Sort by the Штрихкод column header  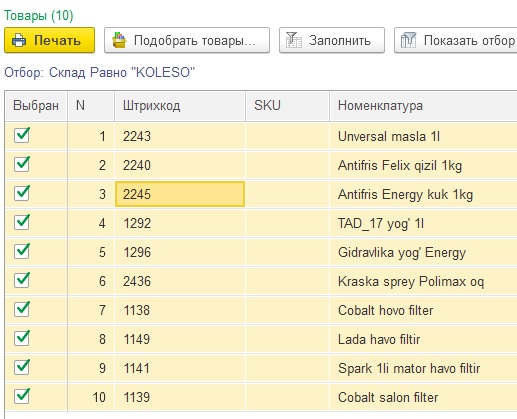click(180, 106)
